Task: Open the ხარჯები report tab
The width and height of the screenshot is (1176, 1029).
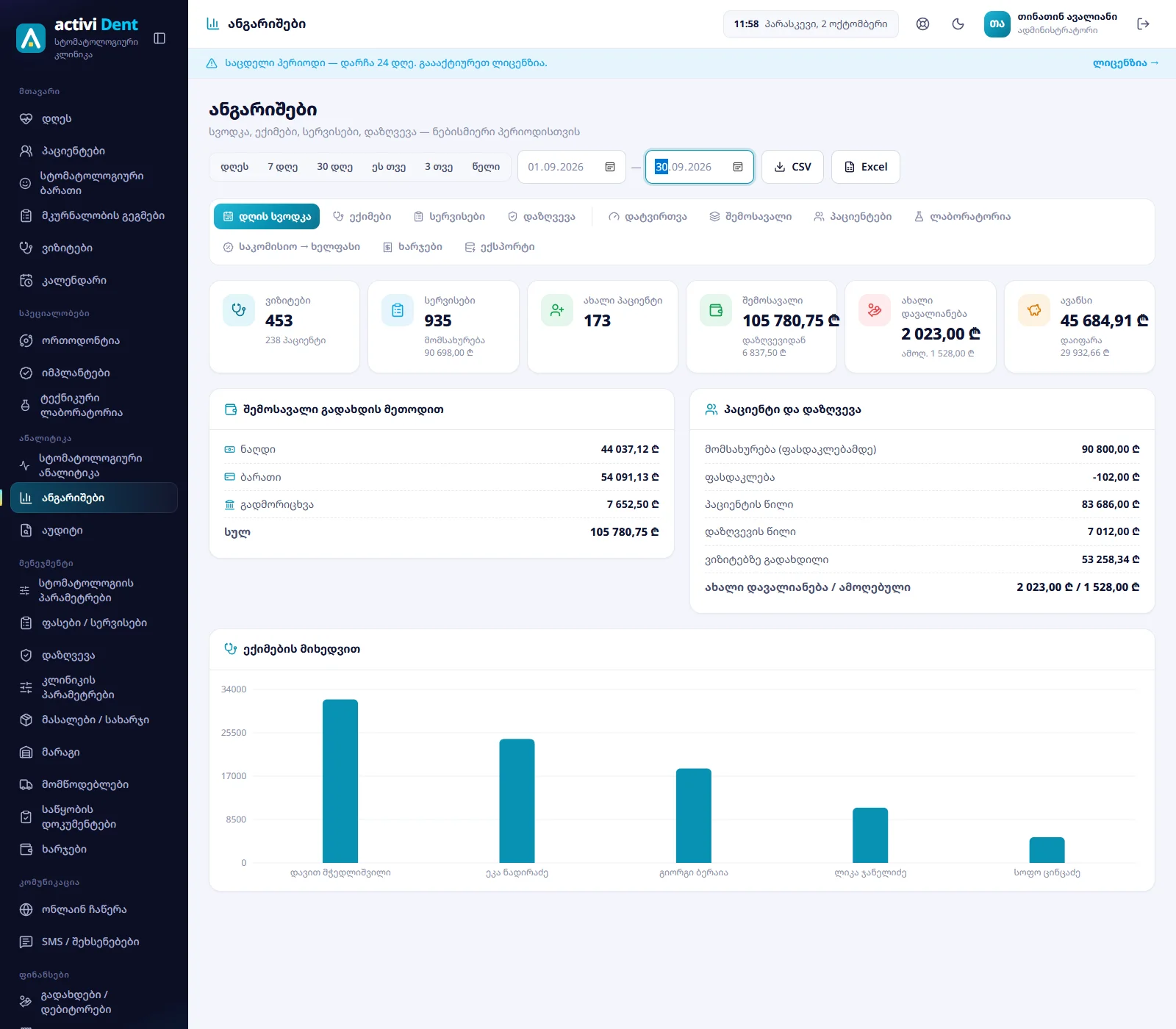Action: point(412,247)
